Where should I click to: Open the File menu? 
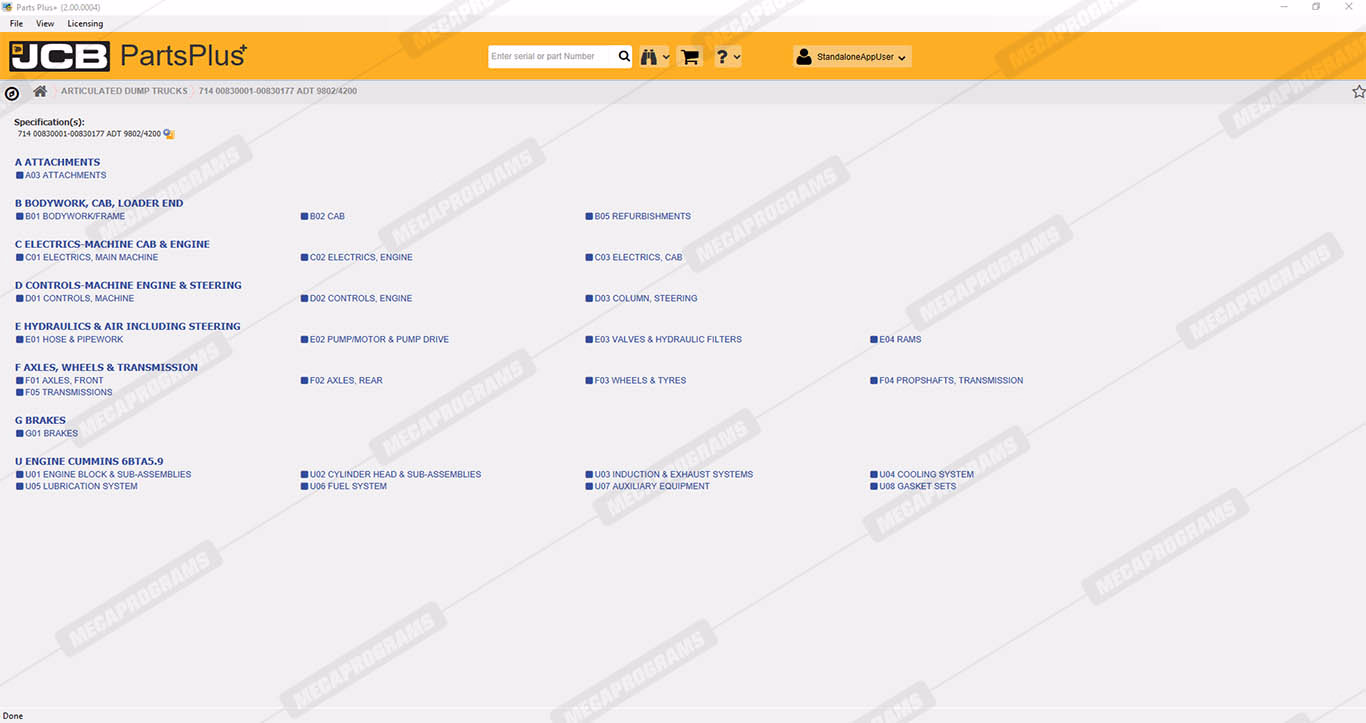(16, 23)
